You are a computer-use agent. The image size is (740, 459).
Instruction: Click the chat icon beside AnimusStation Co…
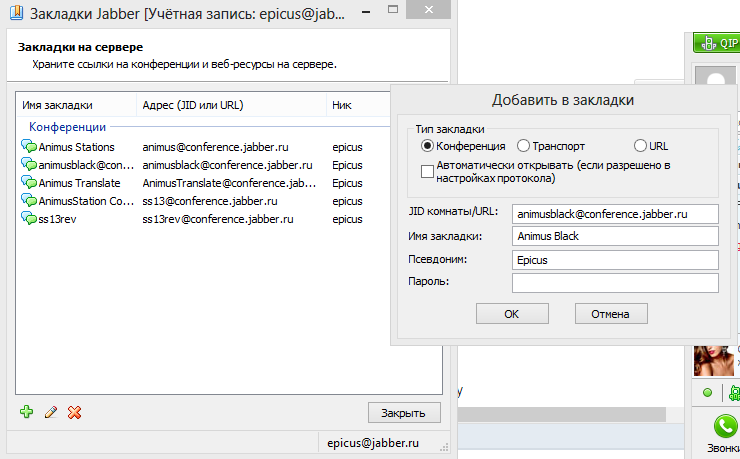pos(29,200)
